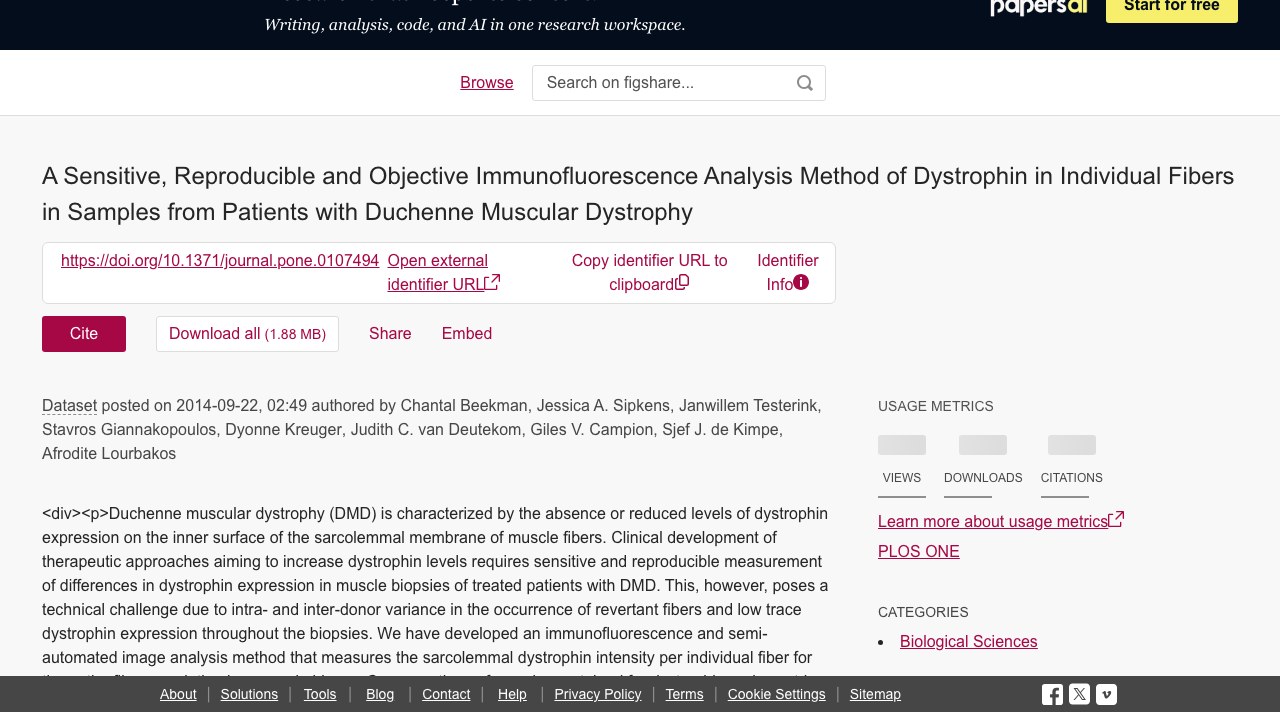Click Open external identifier URL
The width and height of the screenshot is (1280, 720).
[x=443, y=272]
